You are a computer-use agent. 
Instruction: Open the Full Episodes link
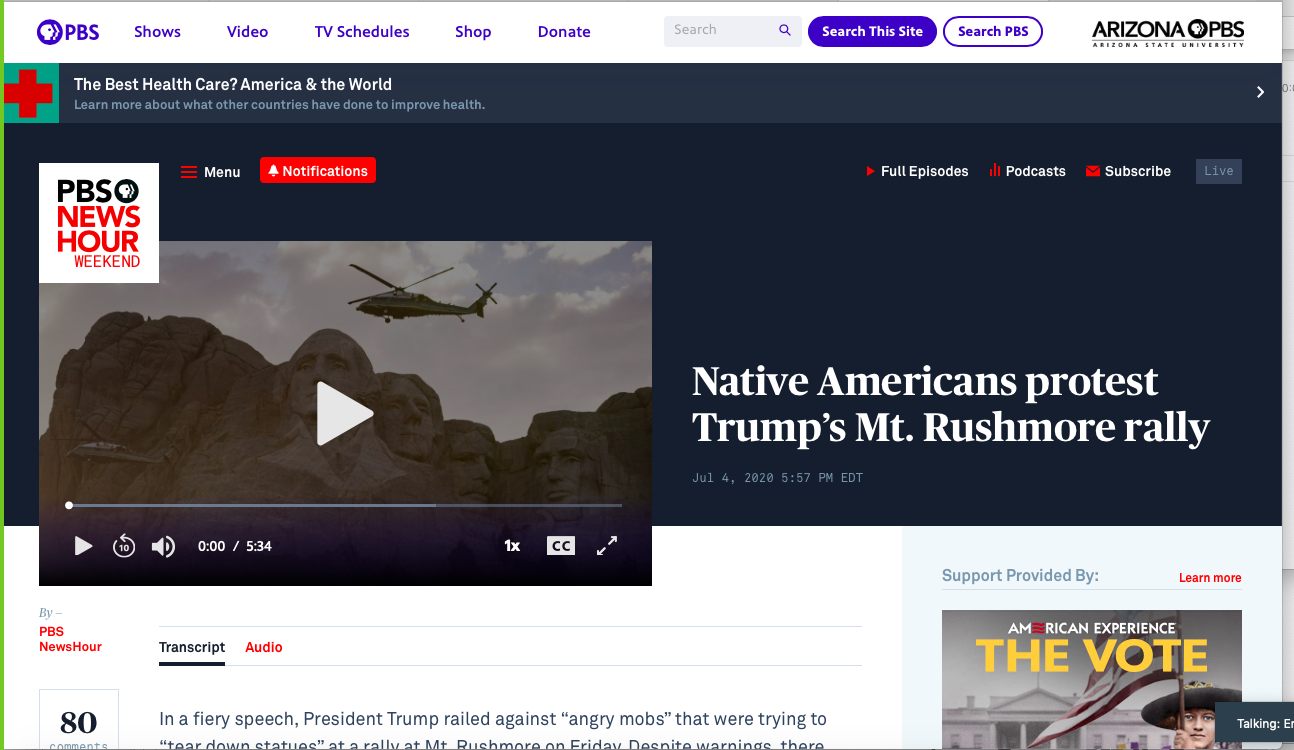[x=924, y=171]
